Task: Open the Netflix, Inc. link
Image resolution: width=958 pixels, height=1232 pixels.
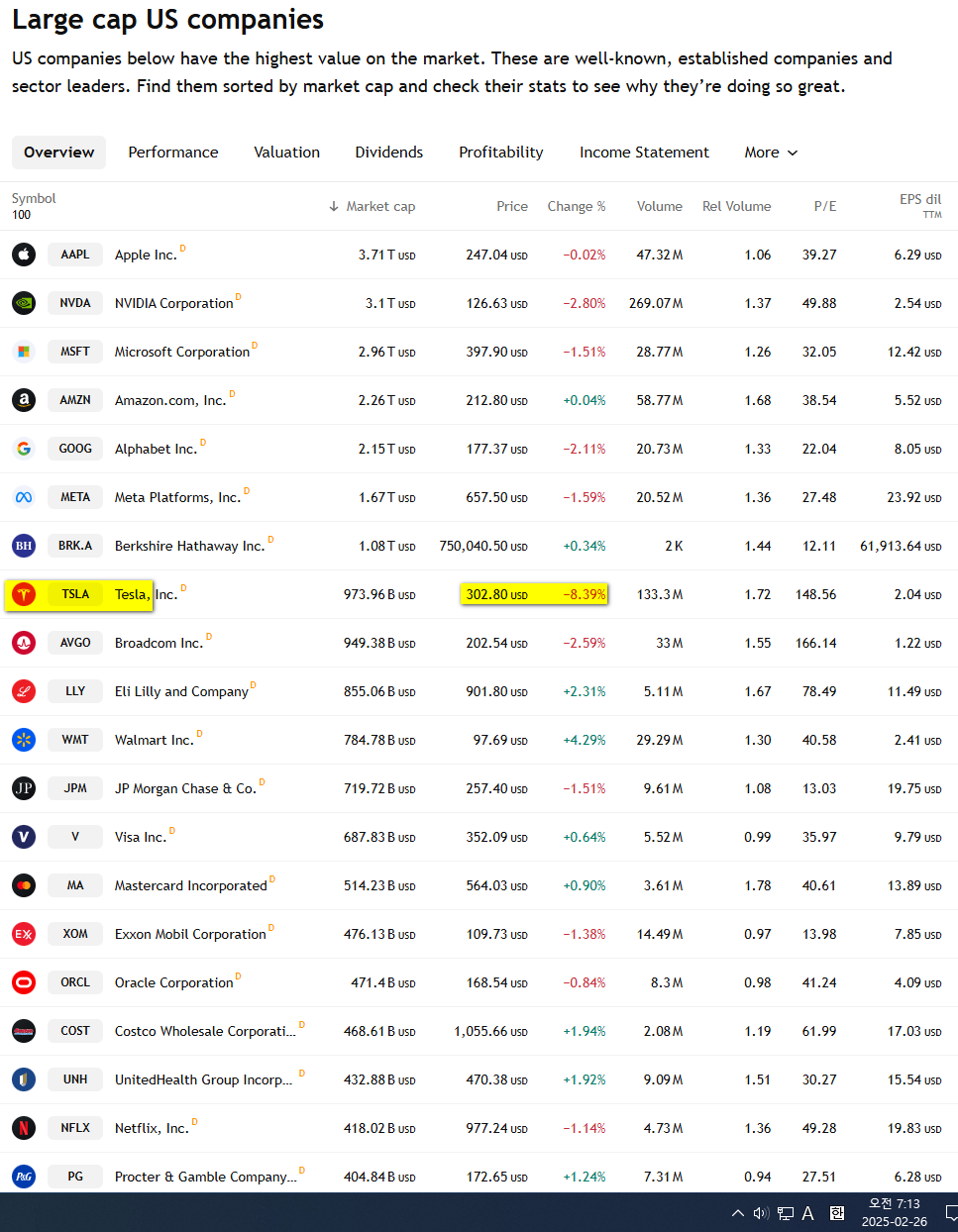Action: tap(152, 1128)
